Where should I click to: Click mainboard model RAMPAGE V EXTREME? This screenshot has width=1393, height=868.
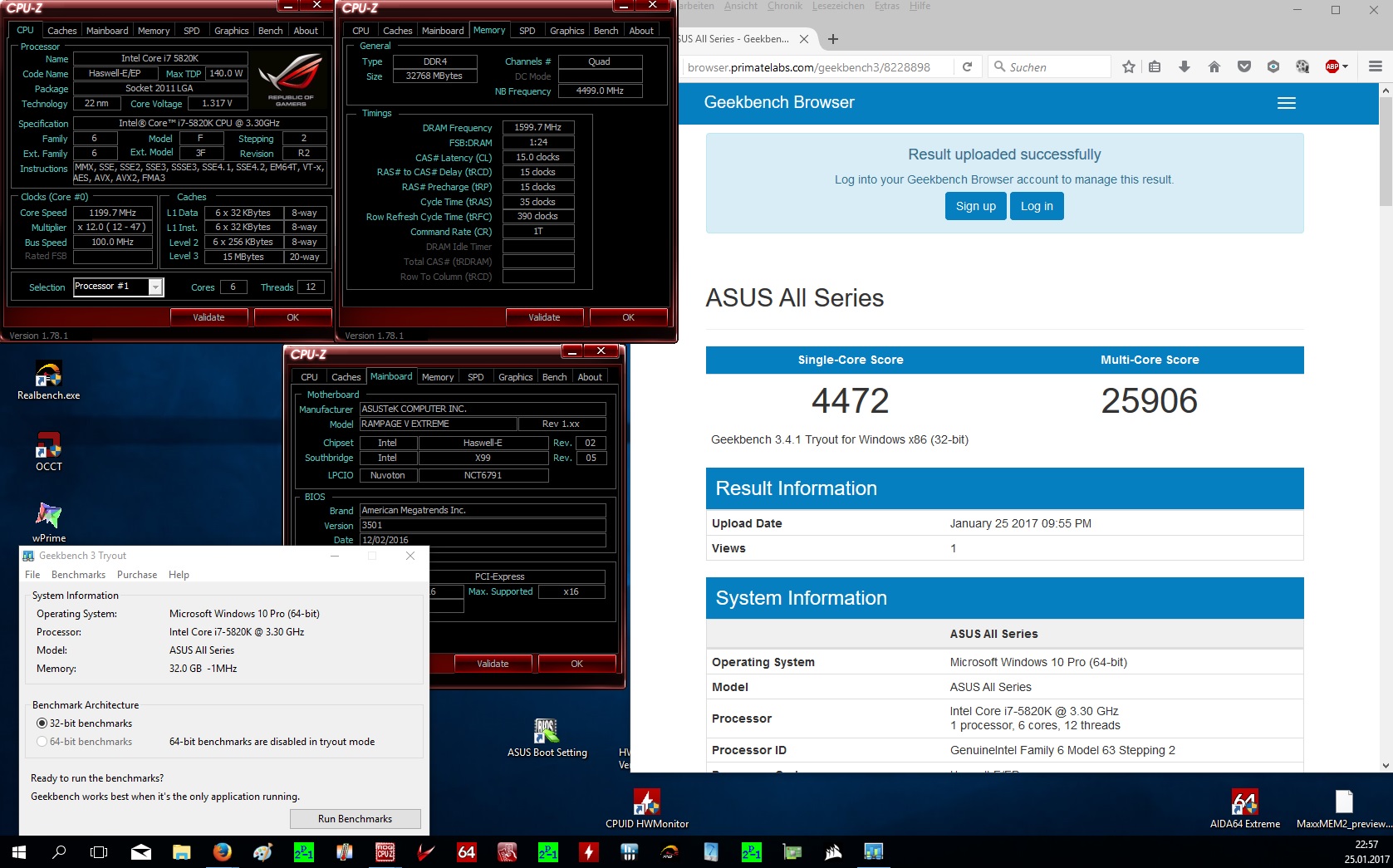[x=438, y=424]
